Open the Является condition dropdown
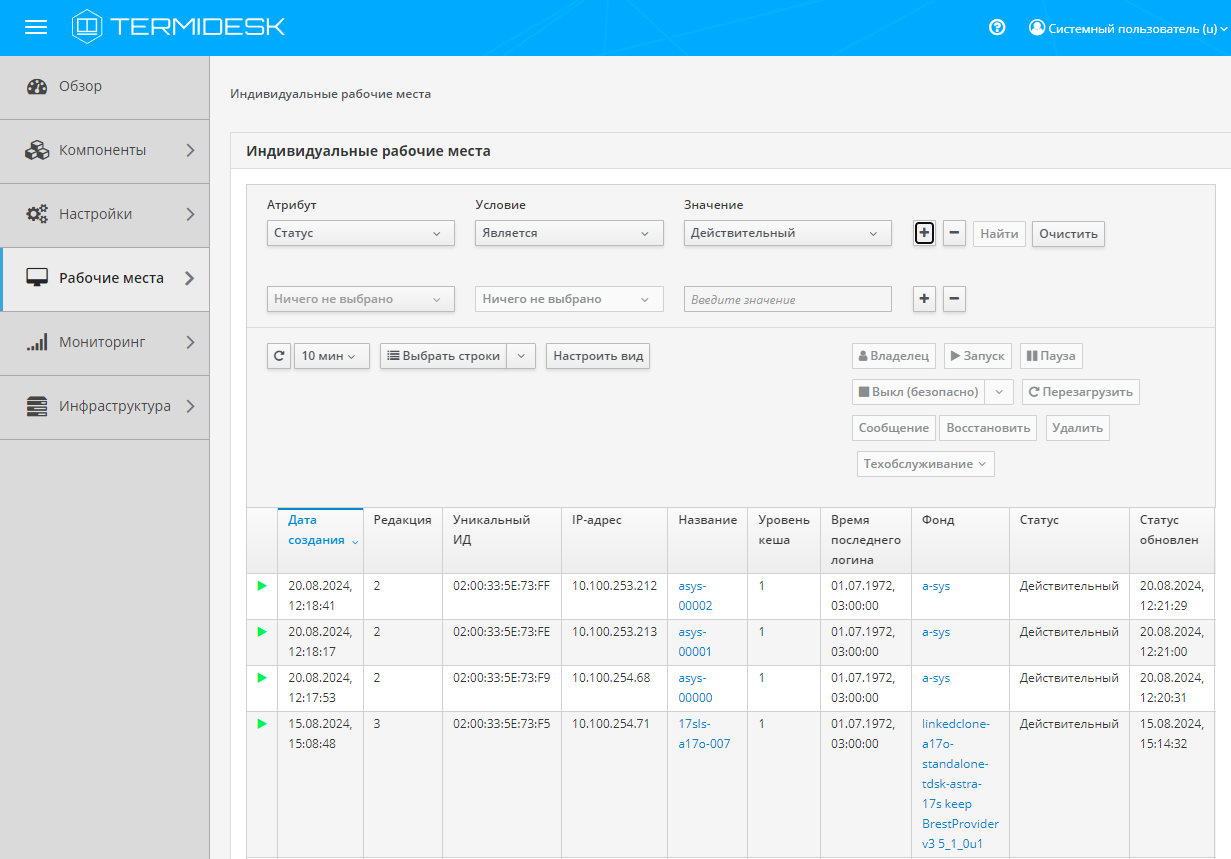This screenshot has width=1231, height=859. (568, 233)
